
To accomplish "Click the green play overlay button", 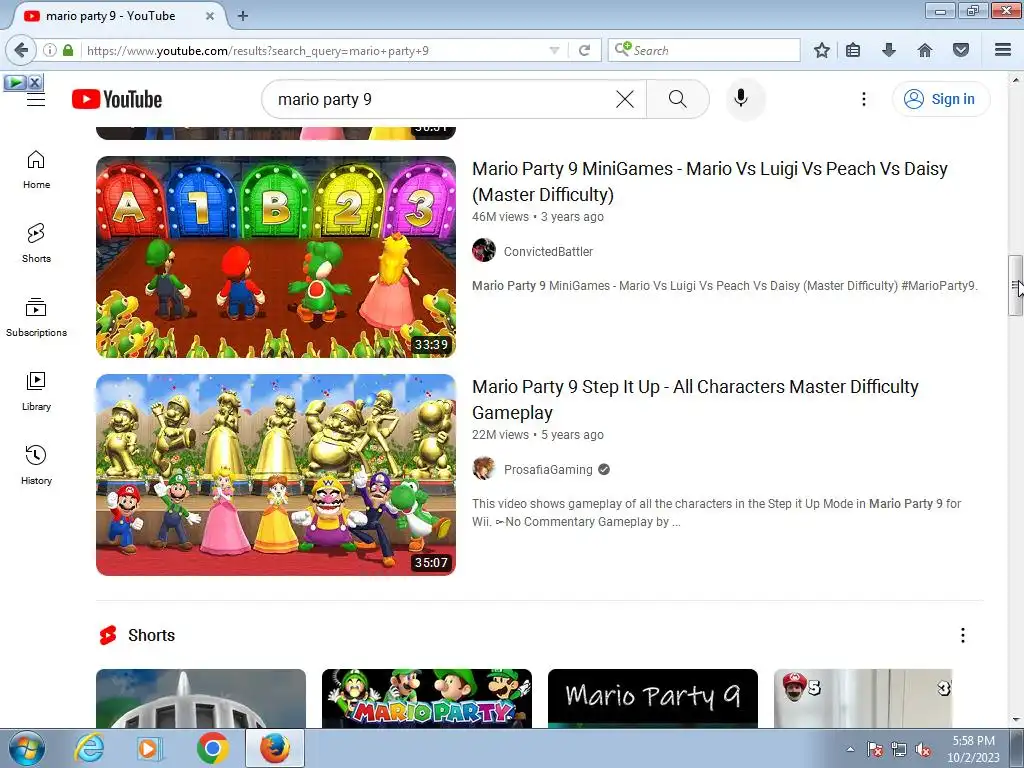I will point(15,82).
